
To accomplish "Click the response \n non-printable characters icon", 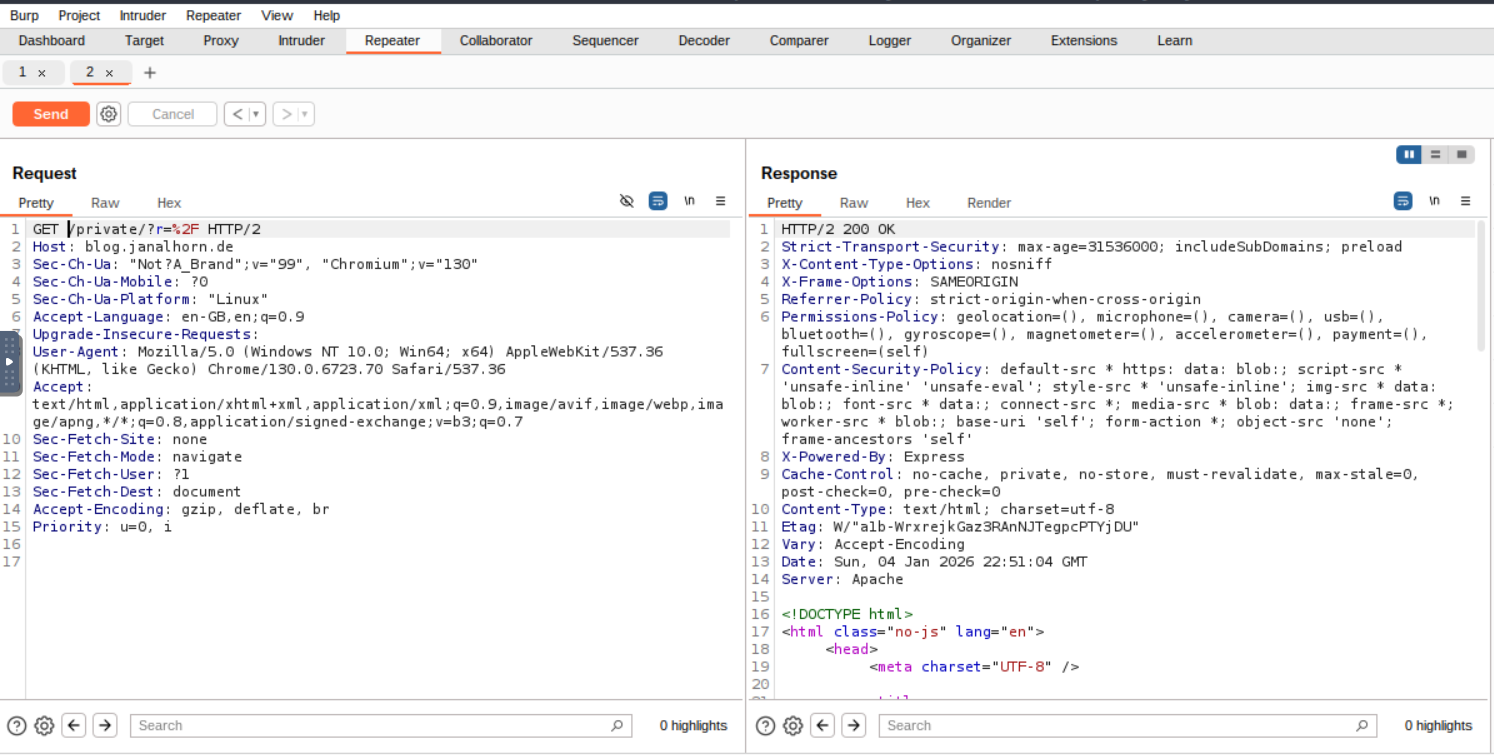I will [1434, 201].
